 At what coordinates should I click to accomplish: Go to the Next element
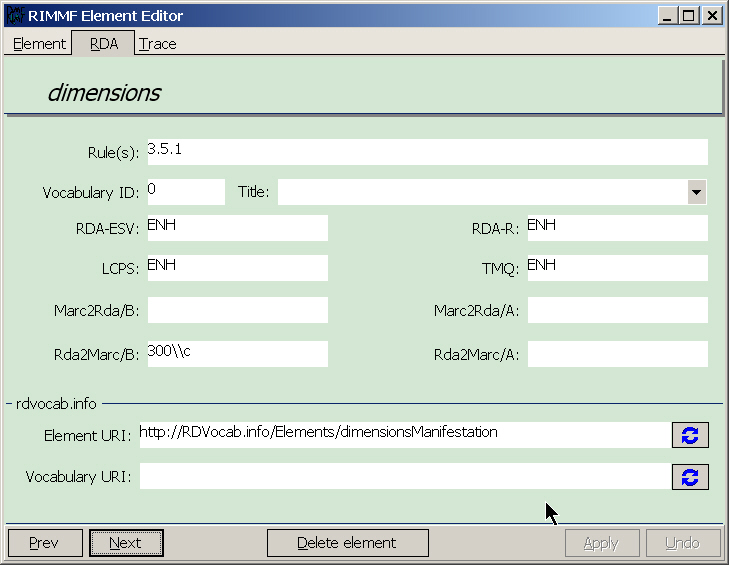coord(126,543)
